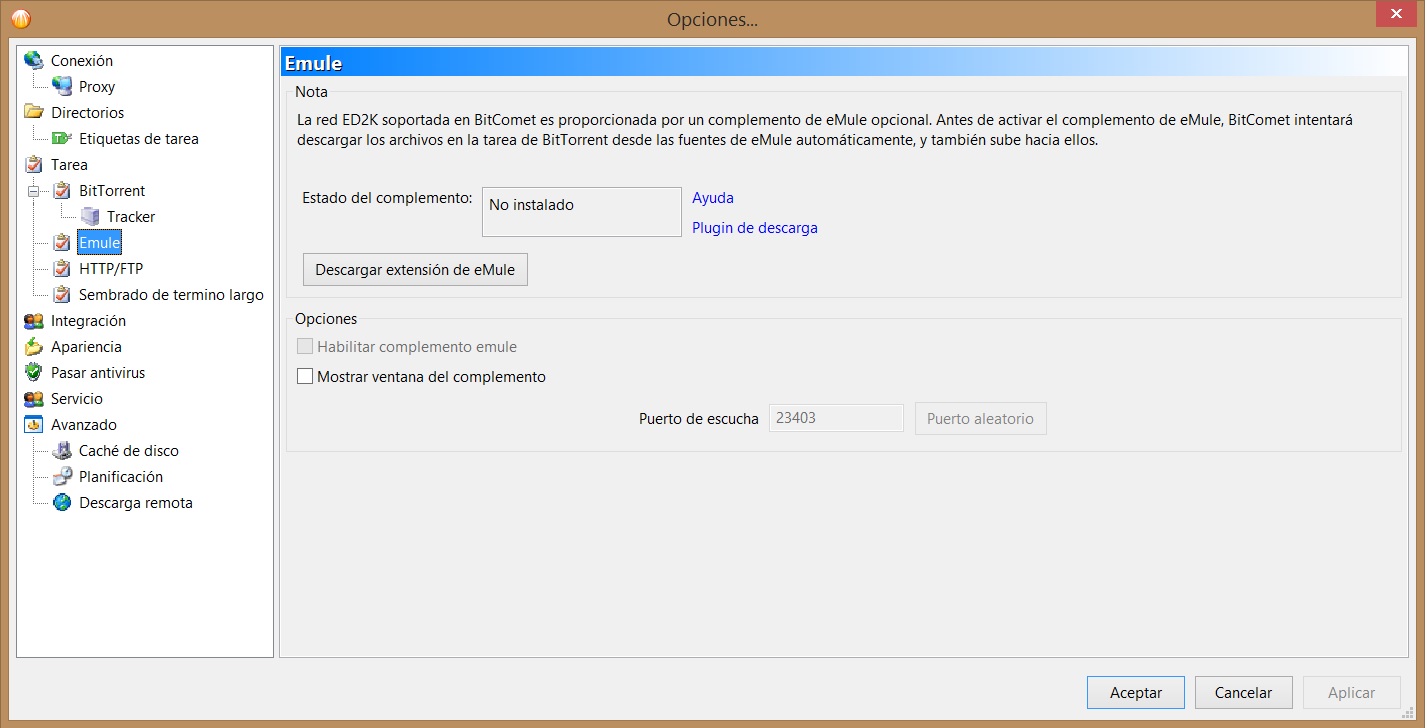
Task: Toggle Habilitar complemento emule checkbox
Action: coord(306,347)
